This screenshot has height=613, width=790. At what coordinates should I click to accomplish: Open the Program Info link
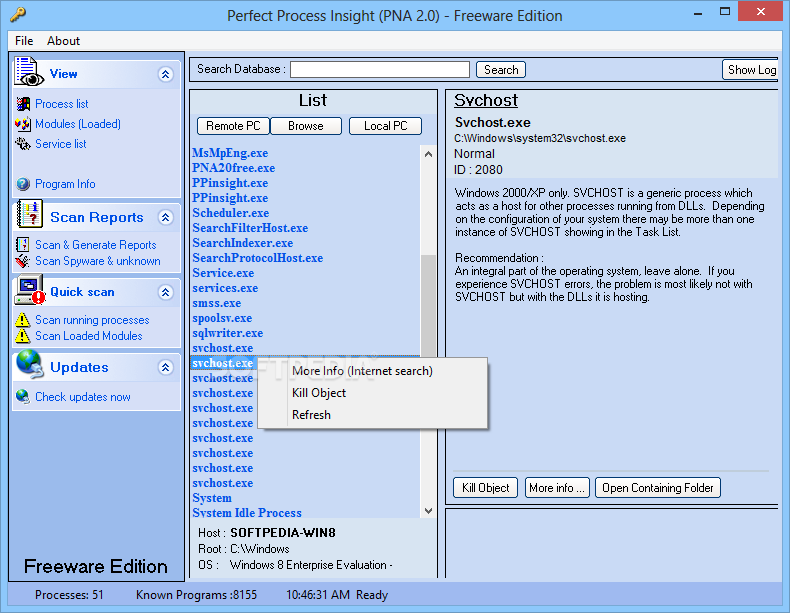(x=65, y=184)
